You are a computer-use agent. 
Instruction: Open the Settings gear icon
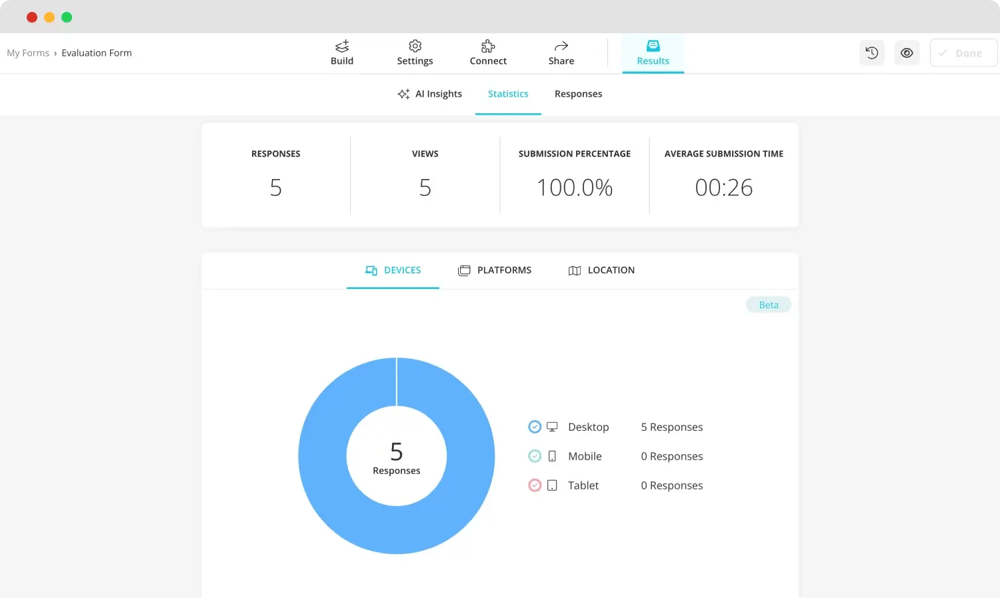point(415,46)
